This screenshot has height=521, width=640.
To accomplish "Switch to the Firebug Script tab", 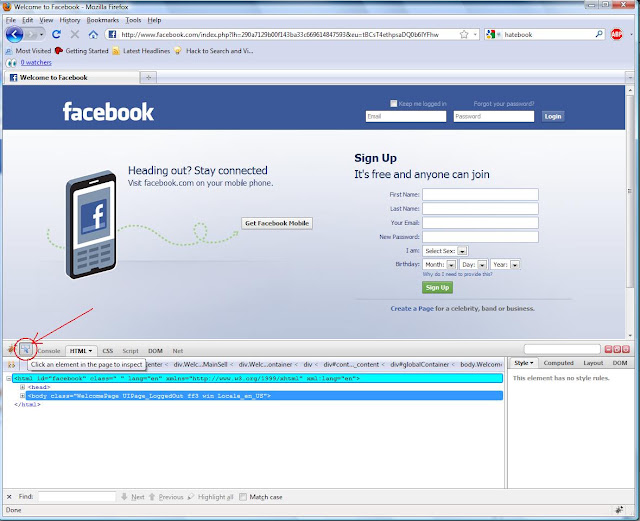I will click(130, 350).
